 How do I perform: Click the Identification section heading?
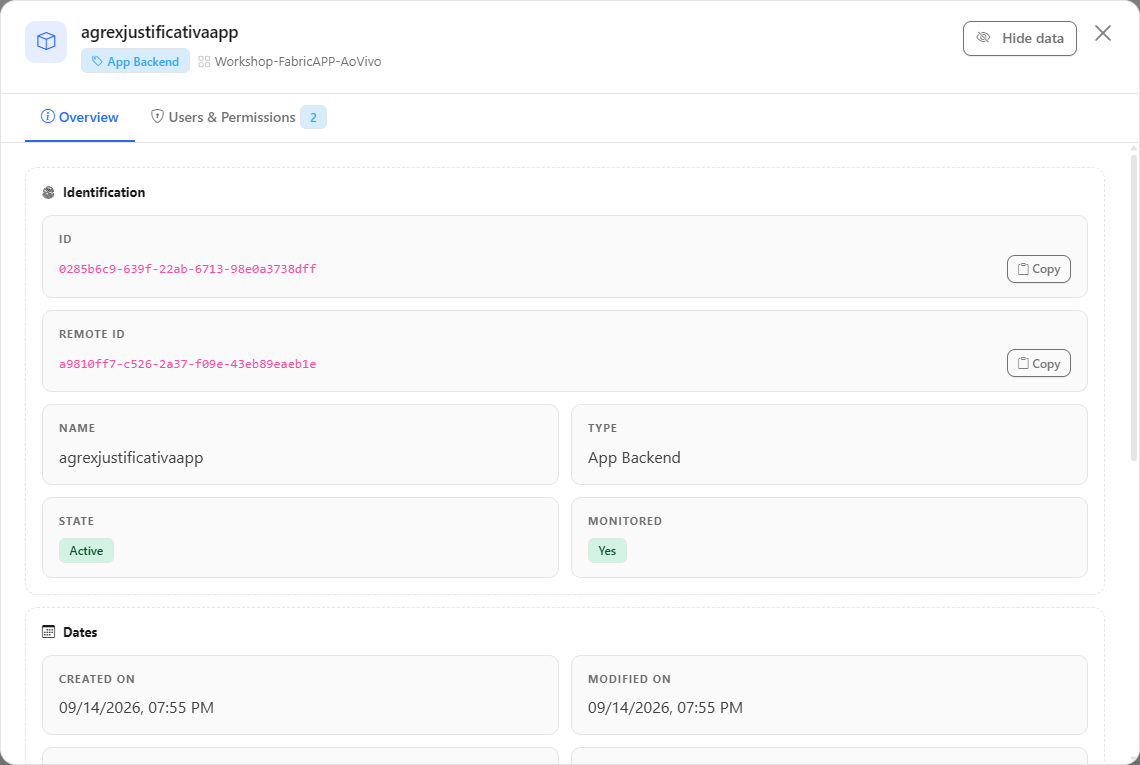coord(104,193)
